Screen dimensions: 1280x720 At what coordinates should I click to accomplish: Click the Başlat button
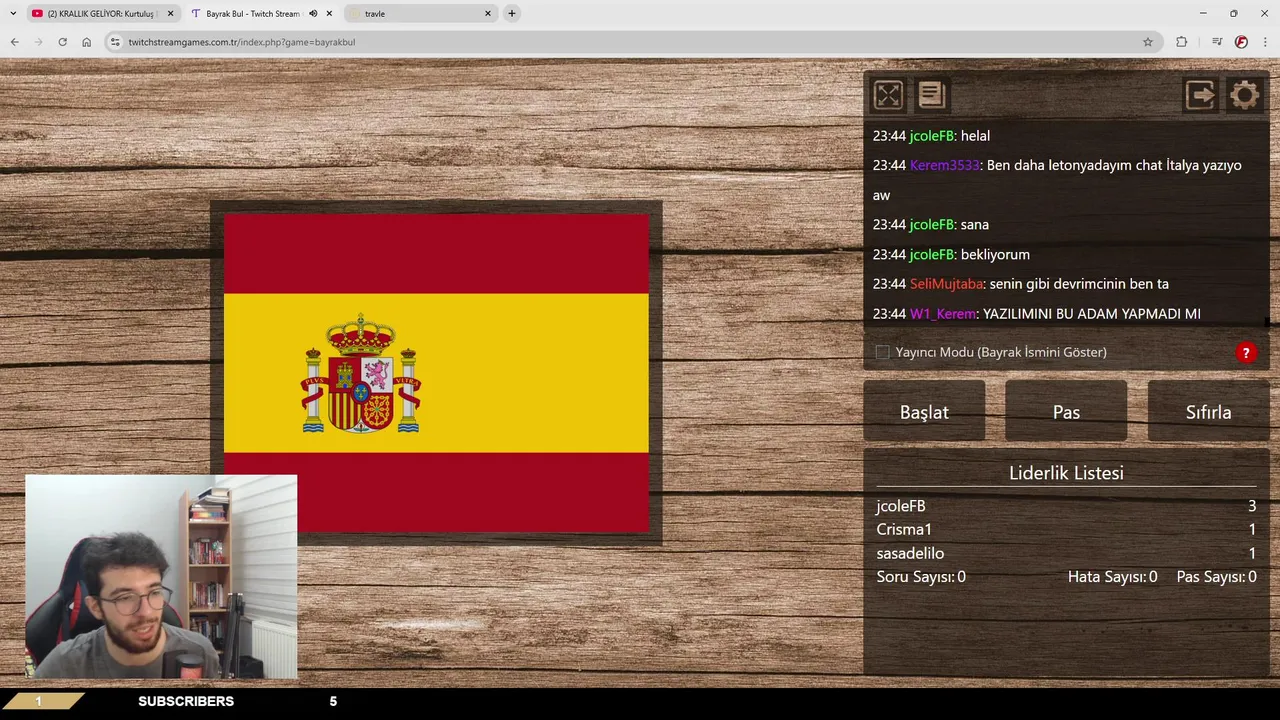point(924,411)
